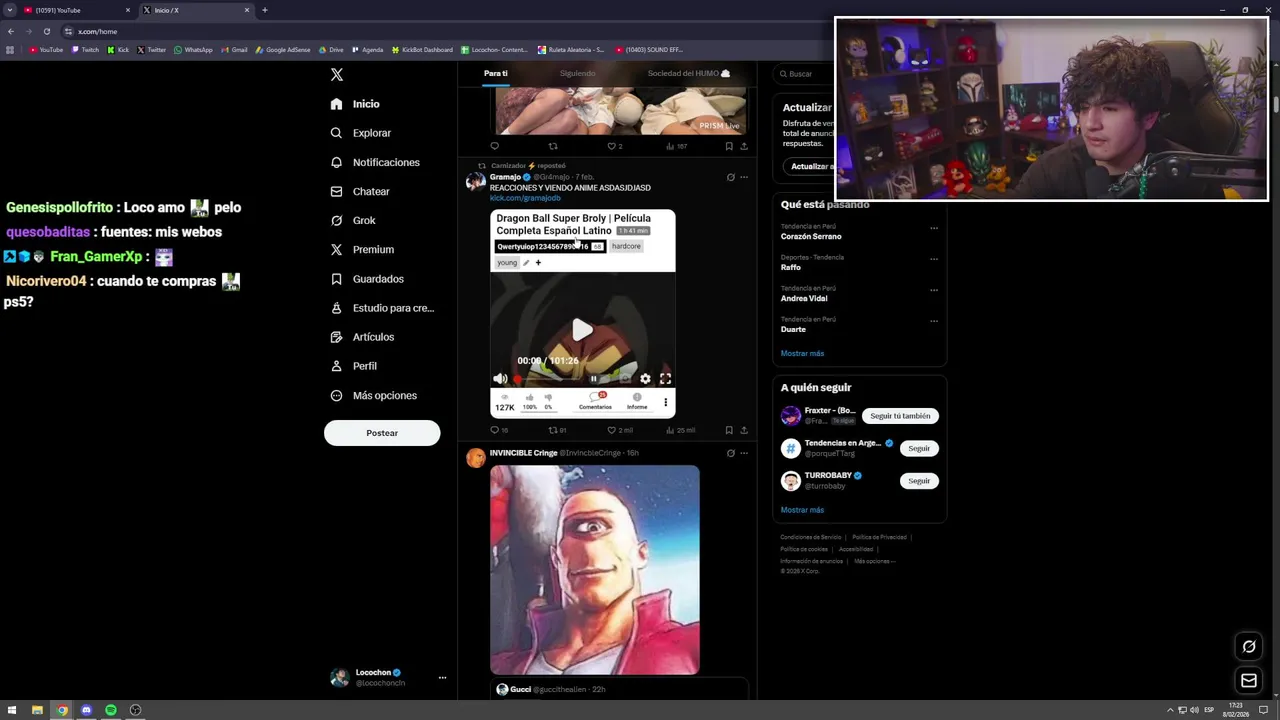Open Artículos in the sidebar
The image size is (1280, 720).
coord(362,337)
